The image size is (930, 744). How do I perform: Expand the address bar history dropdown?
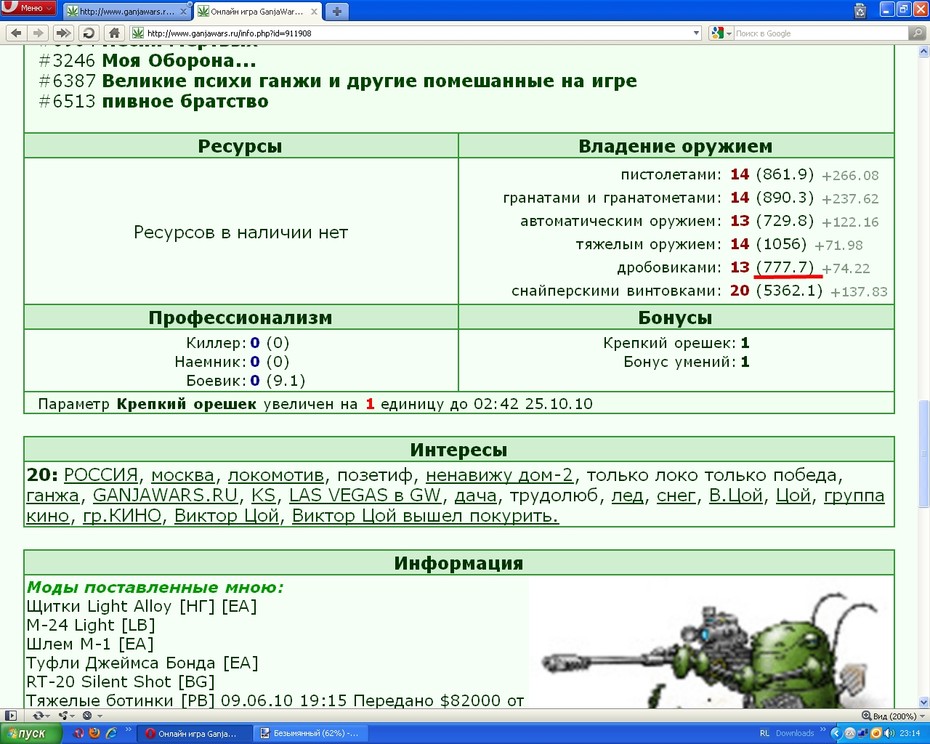(696, 33)
